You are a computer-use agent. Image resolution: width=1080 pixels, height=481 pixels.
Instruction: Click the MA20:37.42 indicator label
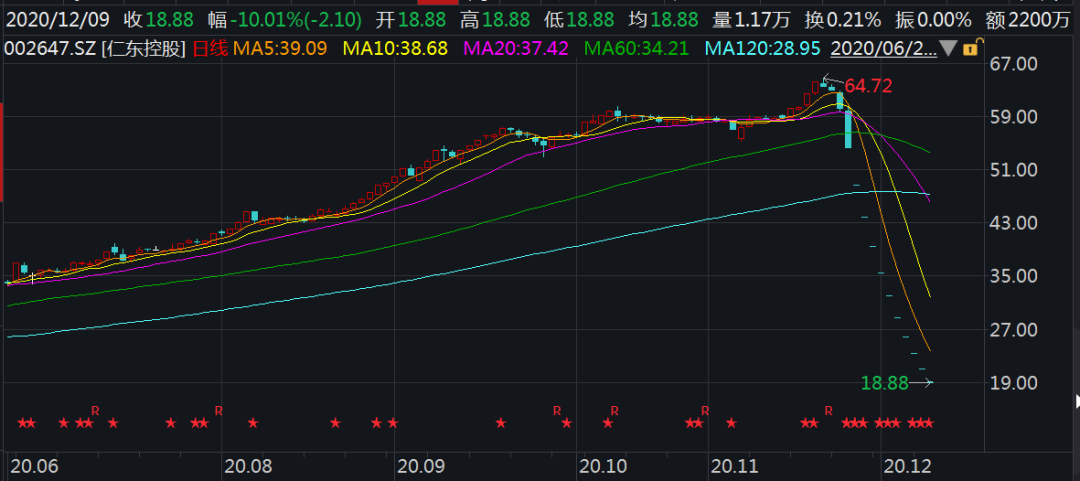coord(516,49)
